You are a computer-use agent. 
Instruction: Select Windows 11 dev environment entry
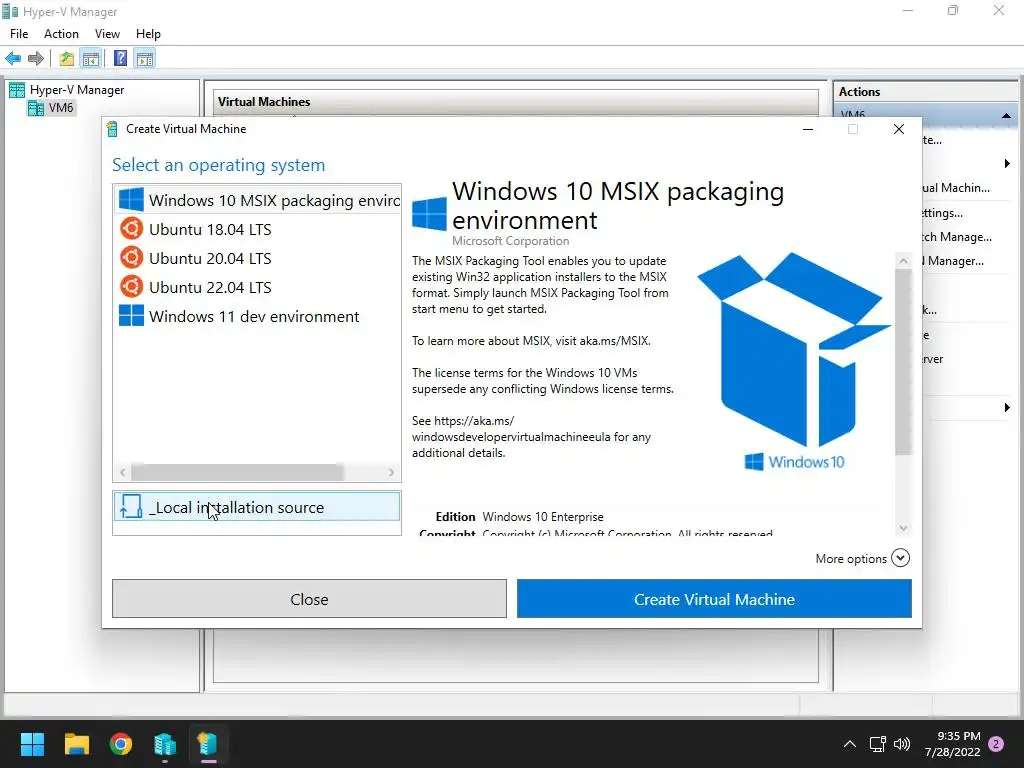point(257,316)
